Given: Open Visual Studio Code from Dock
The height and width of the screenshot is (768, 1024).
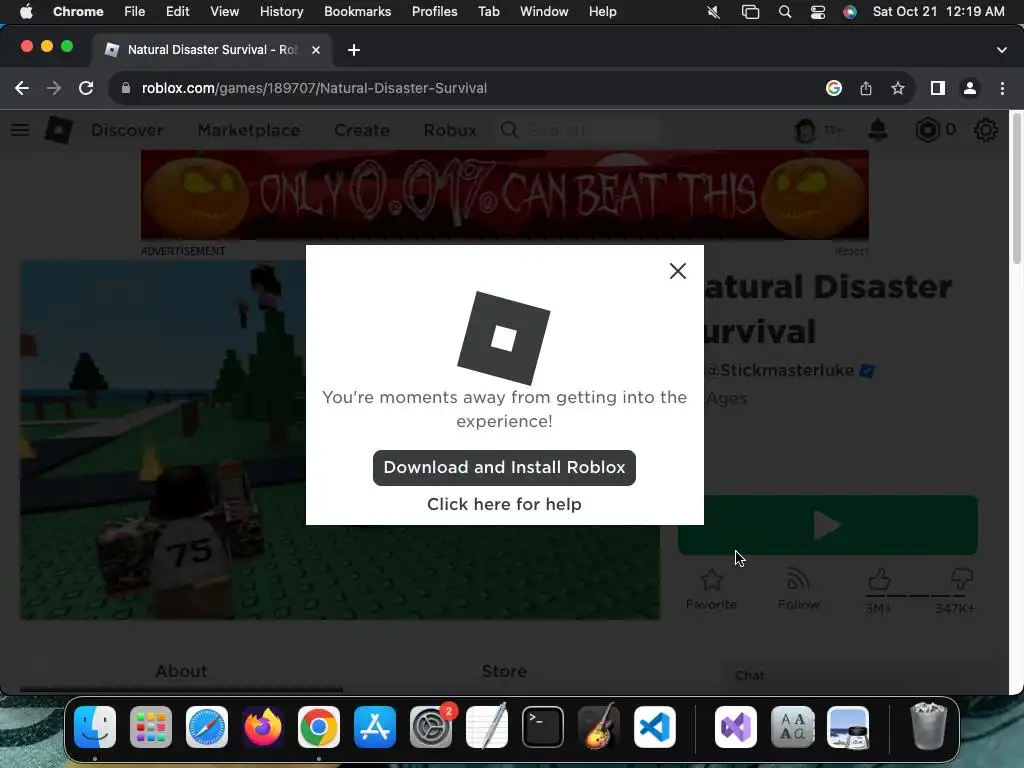Looking at the screenshot, I should point(655,727).
